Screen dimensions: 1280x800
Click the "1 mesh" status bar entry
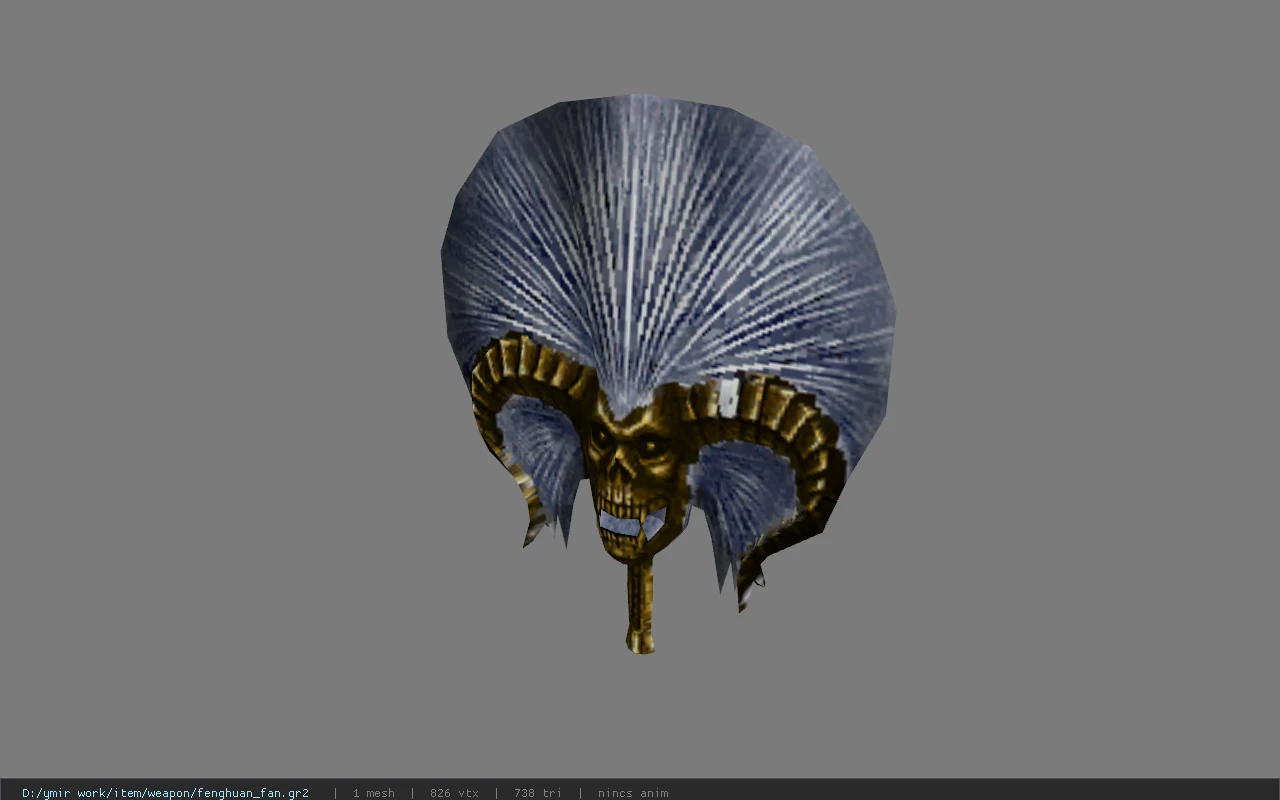[x=373, y=793]
